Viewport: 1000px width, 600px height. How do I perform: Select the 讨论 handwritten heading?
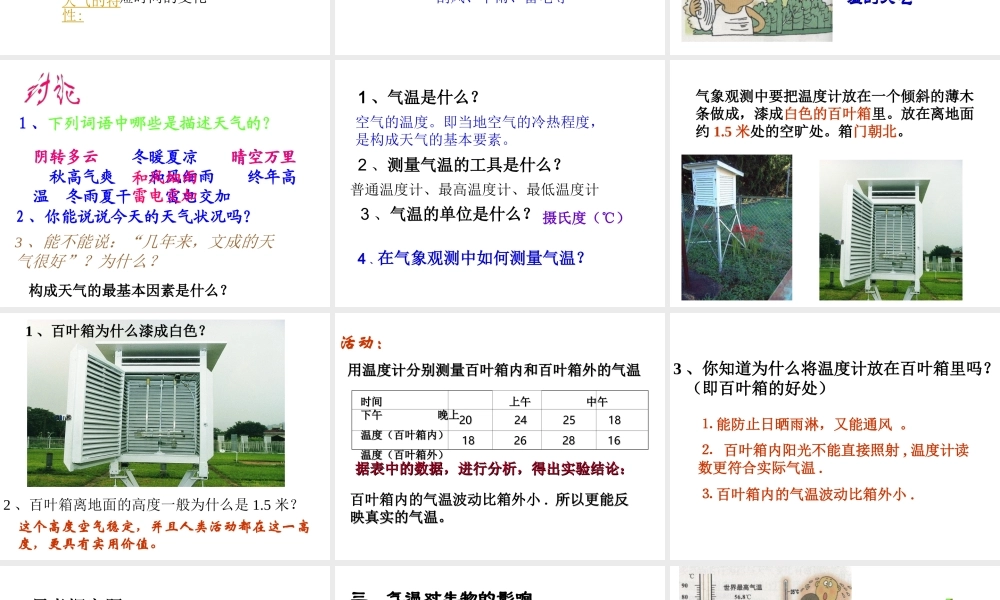(x=52, y=89)
